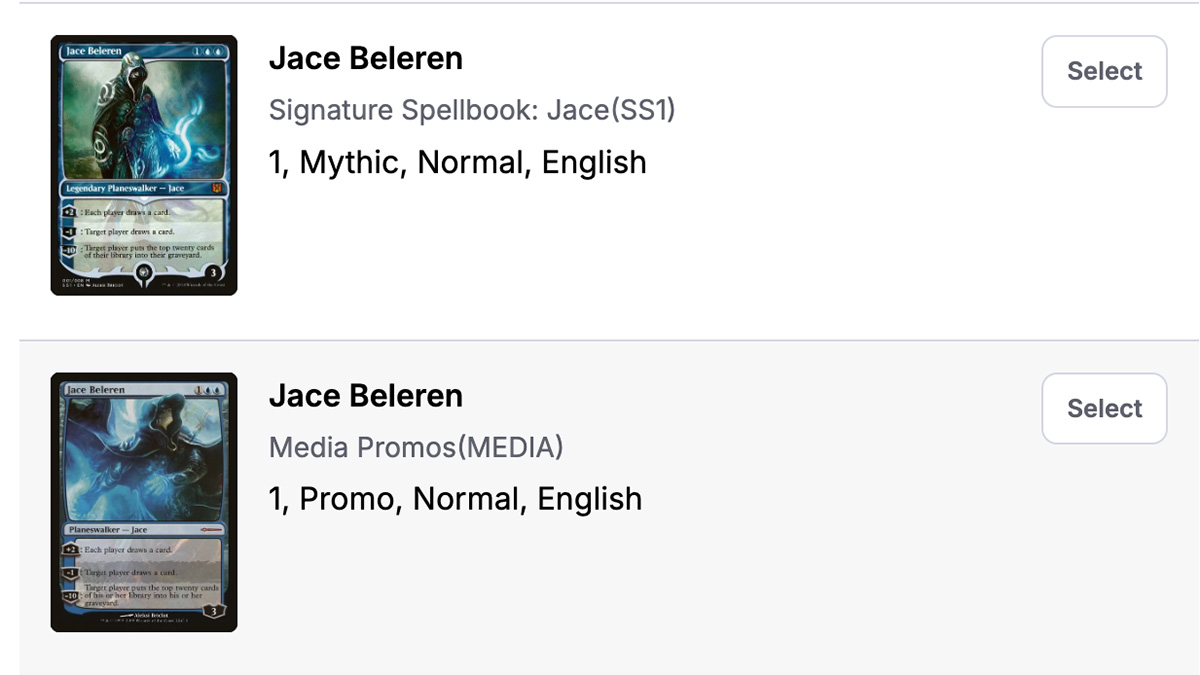Viewport: 1200px width, 675px height.
Task: Click the -10 loyalty icon on Signature Spellbook card
Action: tap(70, 250)
